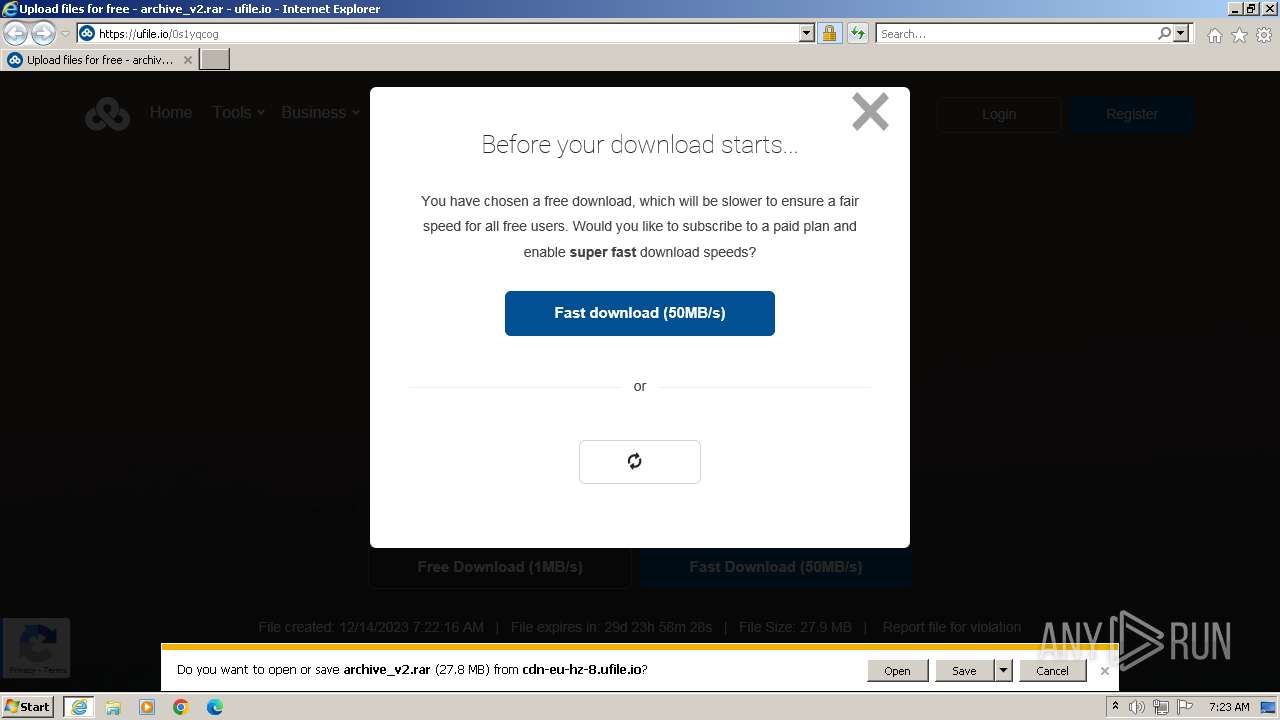This screenshot has height=720, width=1280.
Task: Click the Register button
Action: 1132,114
